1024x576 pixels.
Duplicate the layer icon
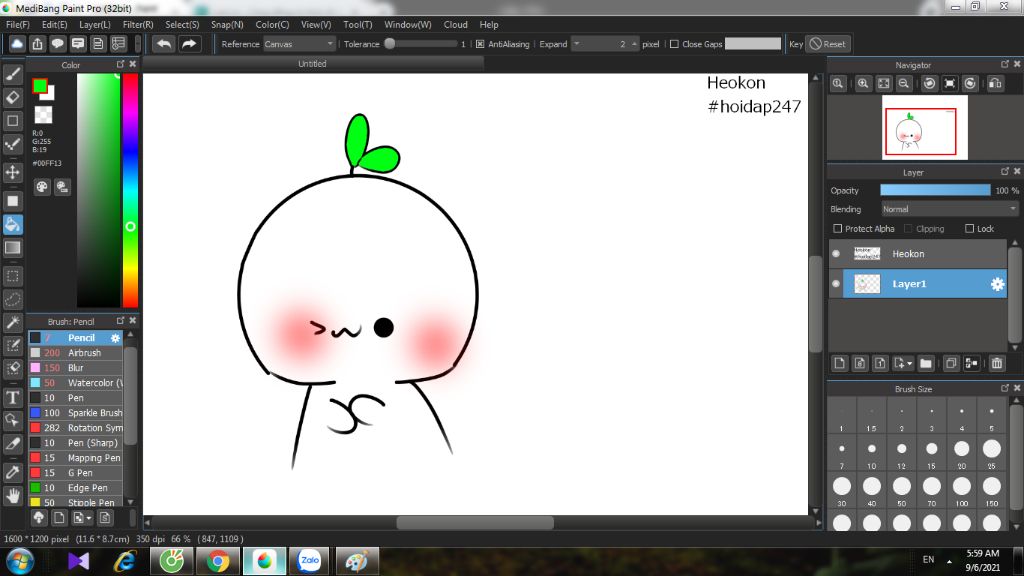951,363
